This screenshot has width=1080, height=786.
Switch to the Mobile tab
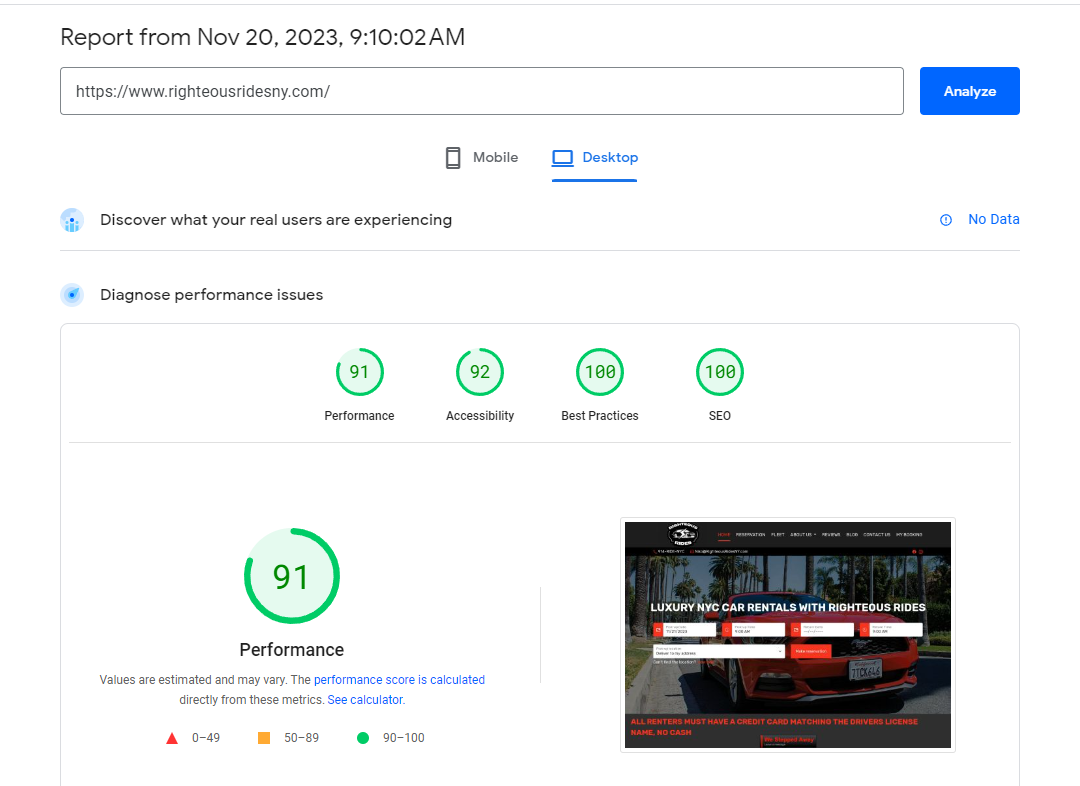click(481, 158)
